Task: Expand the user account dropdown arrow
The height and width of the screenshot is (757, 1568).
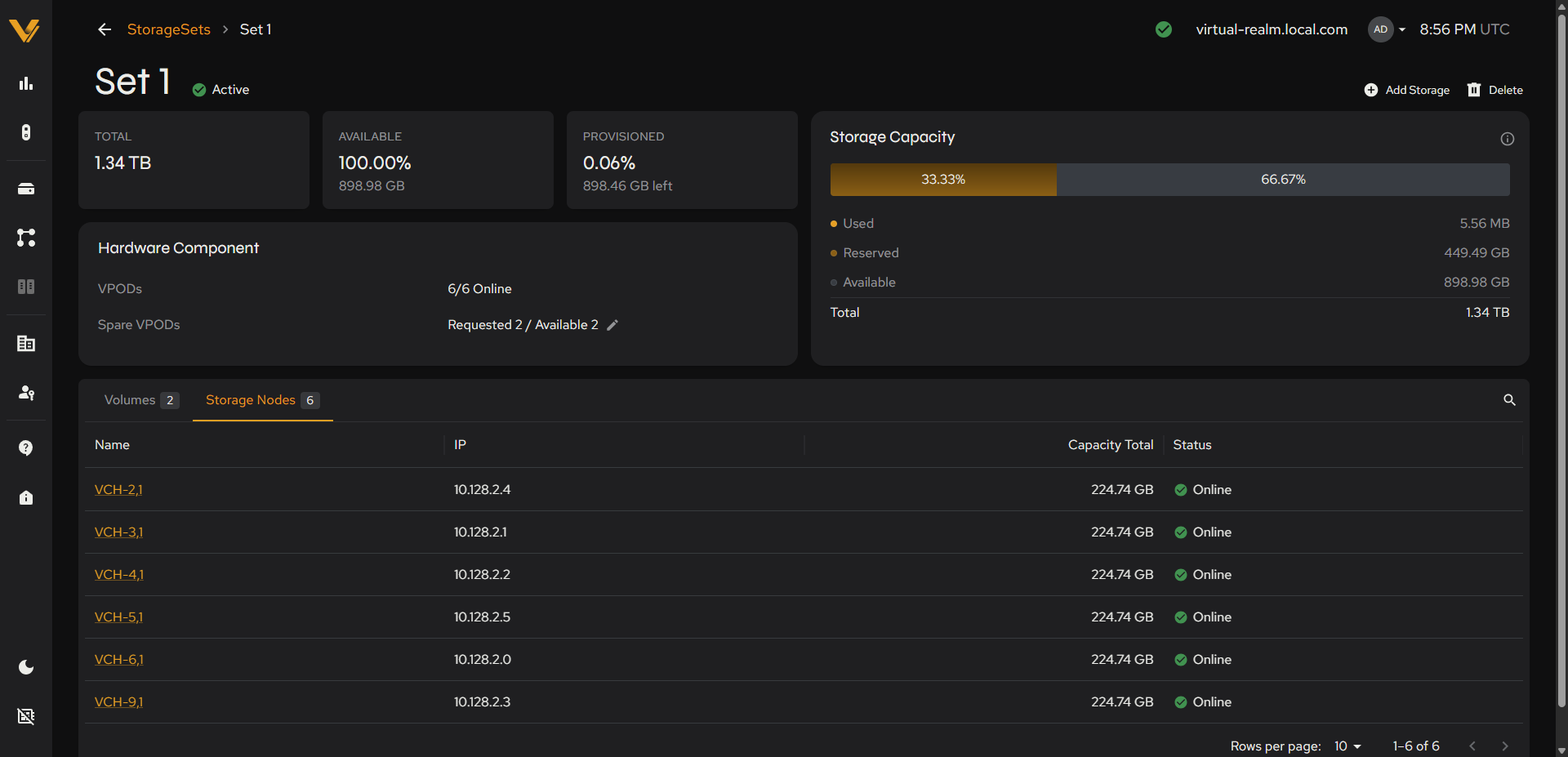Action: pos(1402,29)
